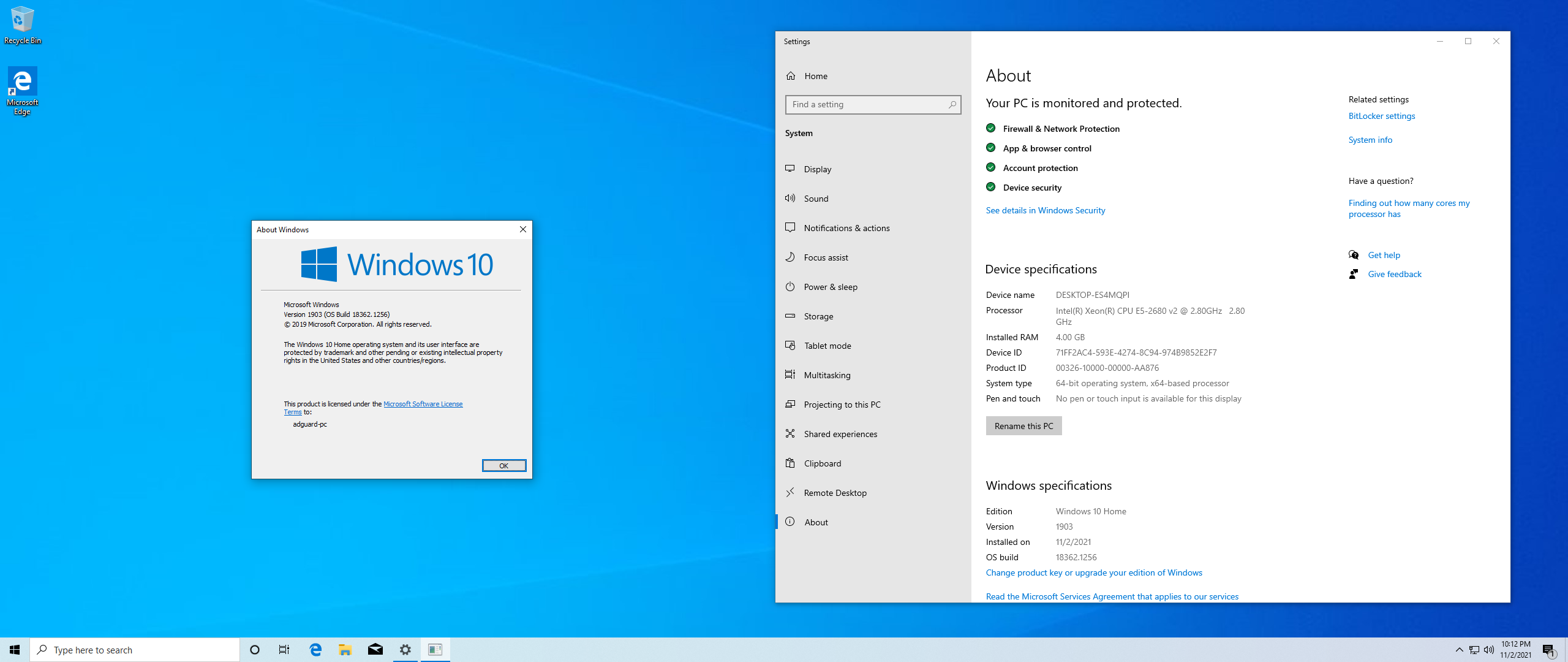
Task: Click the taskbar Type here to search box
Action: 135,650
